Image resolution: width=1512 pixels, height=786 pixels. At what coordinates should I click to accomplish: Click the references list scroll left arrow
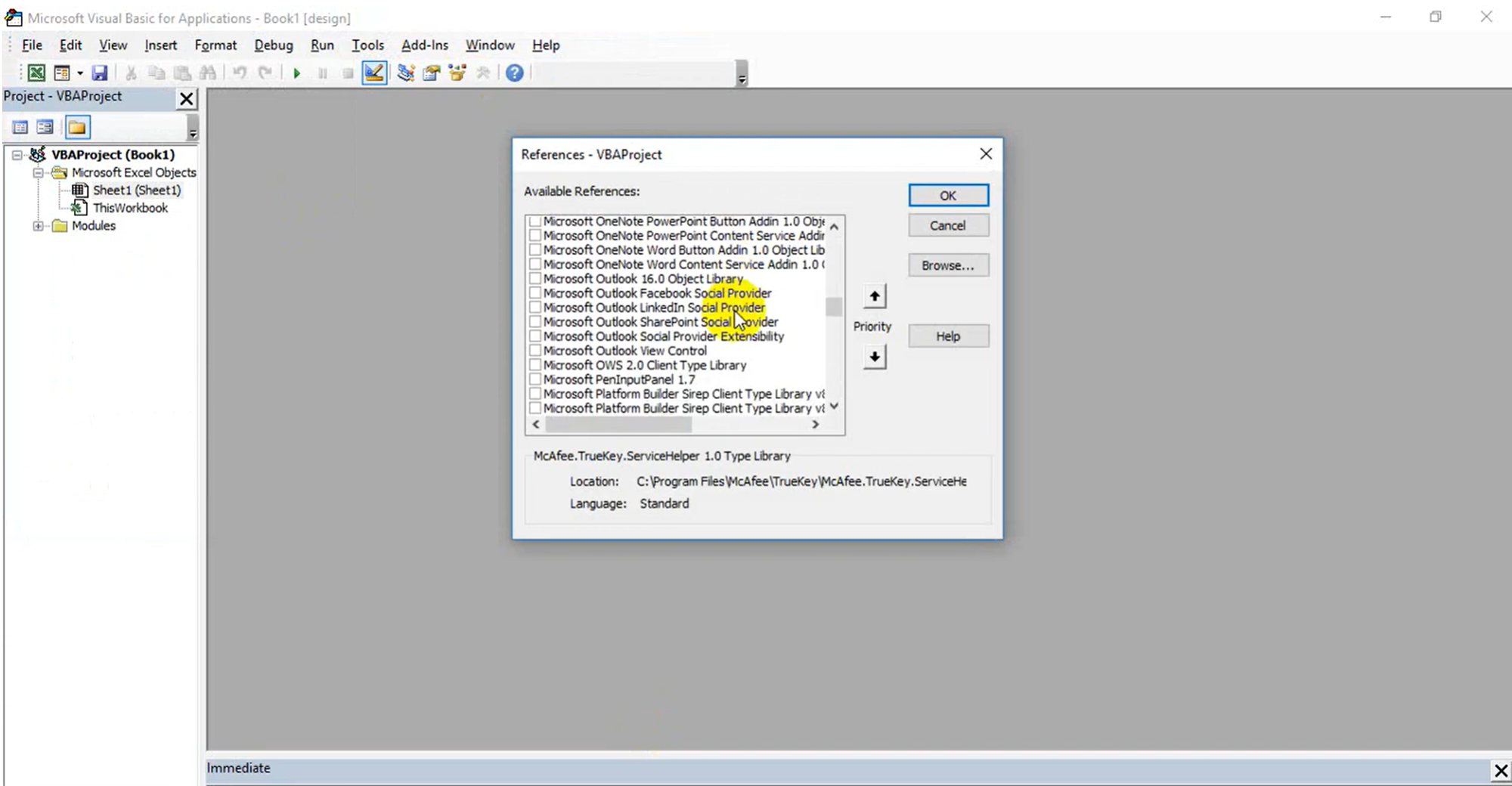536,425
